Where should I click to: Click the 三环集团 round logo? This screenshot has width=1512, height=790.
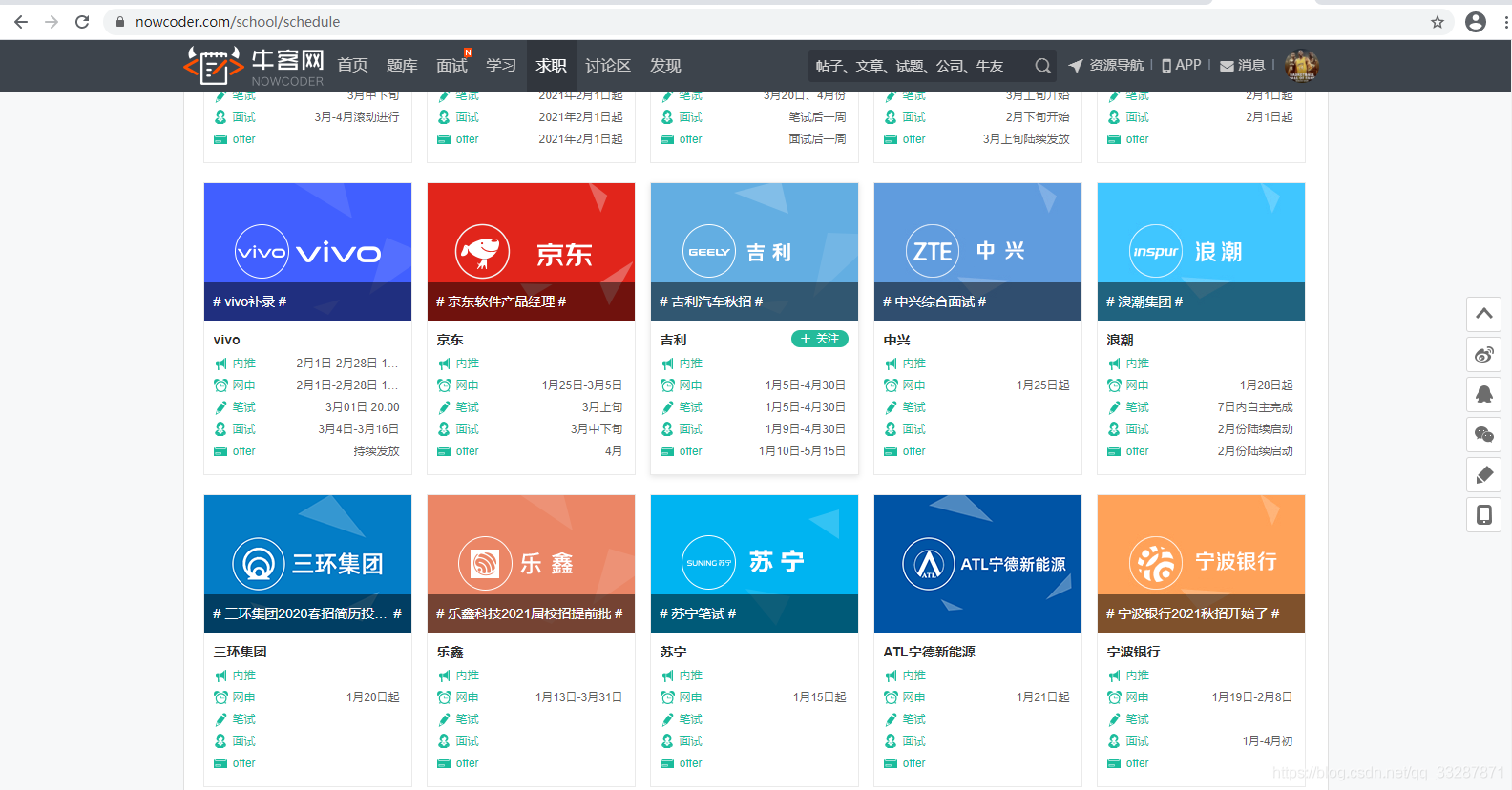[x=259, y=564]
